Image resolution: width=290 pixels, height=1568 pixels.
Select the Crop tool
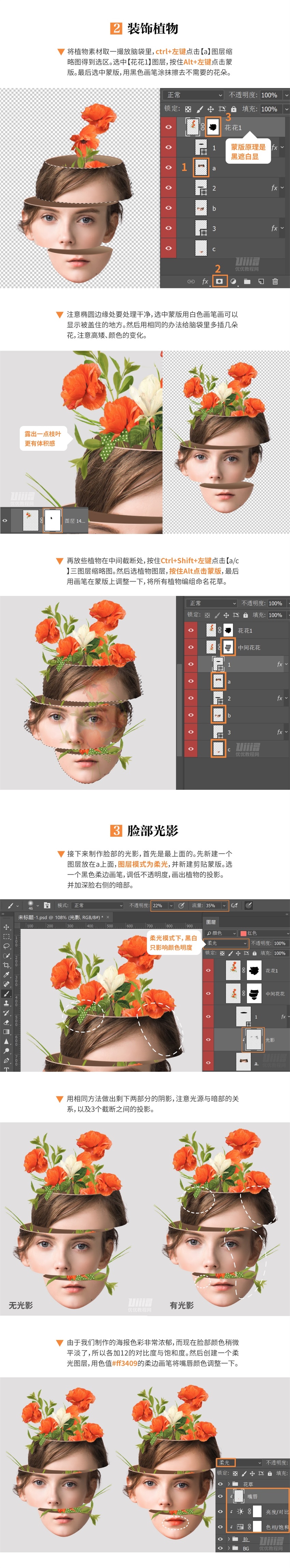click(6, 965)
